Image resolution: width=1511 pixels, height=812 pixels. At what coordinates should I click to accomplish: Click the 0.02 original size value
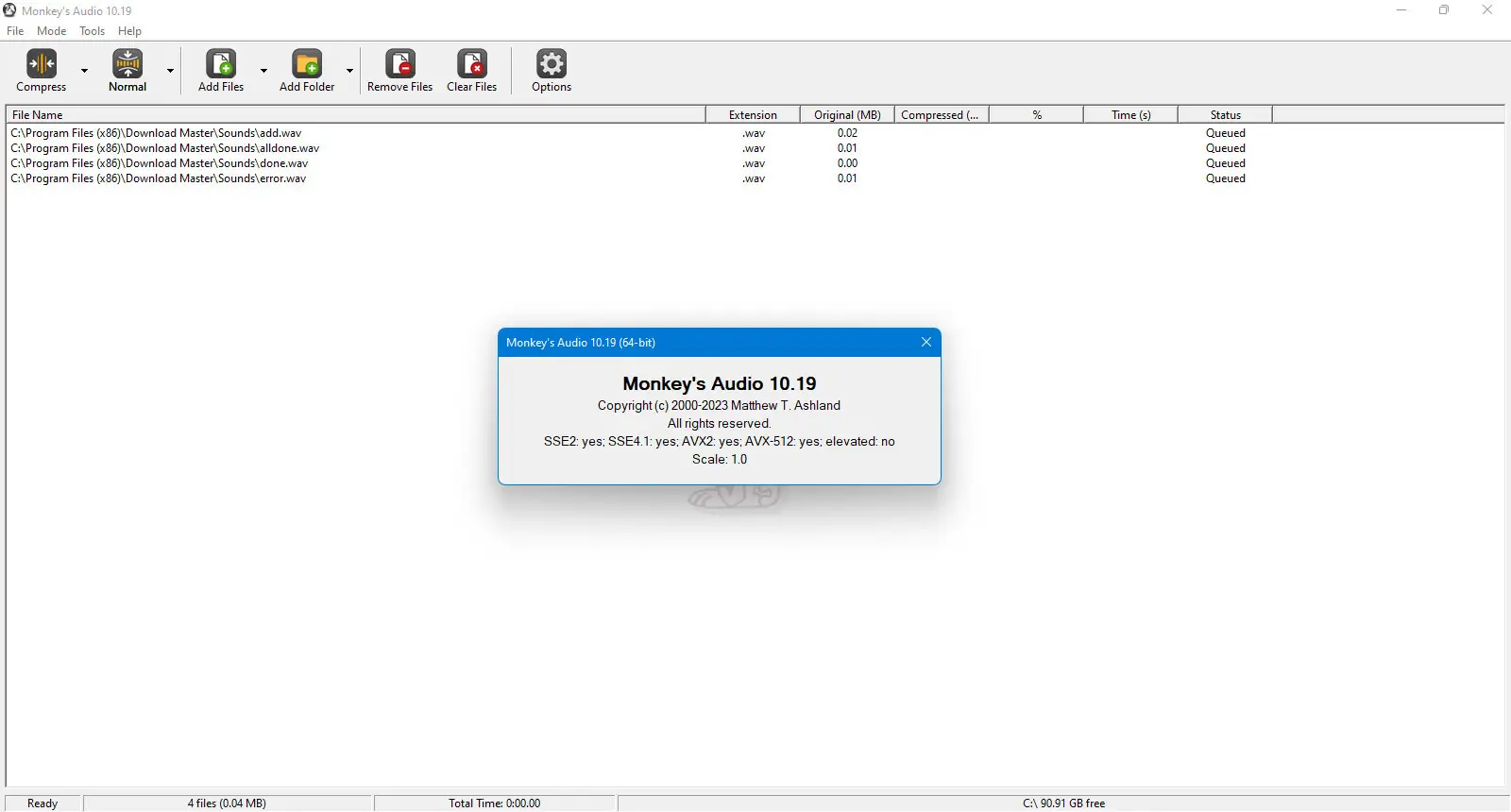tap(847, 133)
